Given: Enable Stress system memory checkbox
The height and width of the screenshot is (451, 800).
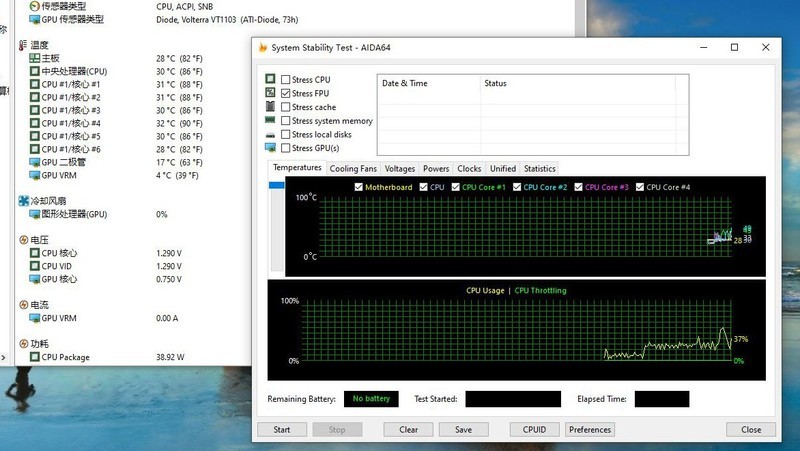Looking at the screenshot, I should [x=286, y=120].
